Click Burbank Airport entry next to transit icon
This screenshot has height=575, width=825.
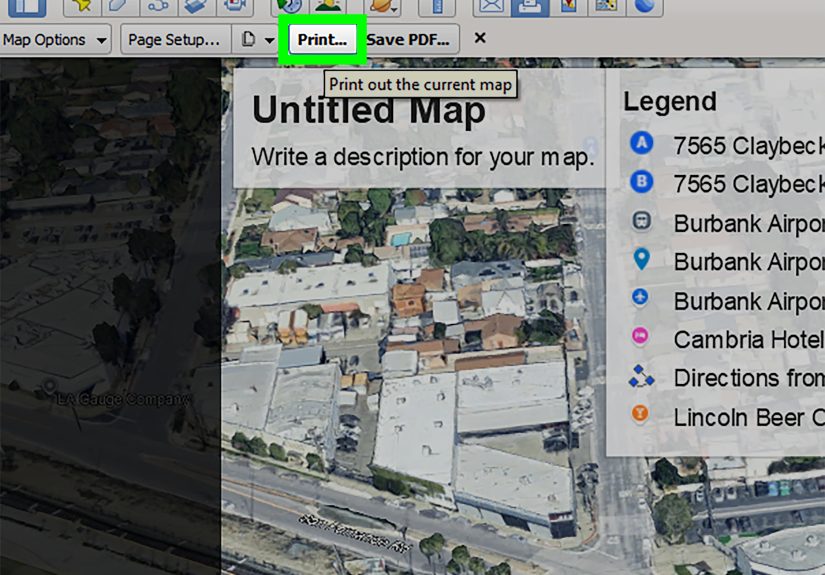749,224
